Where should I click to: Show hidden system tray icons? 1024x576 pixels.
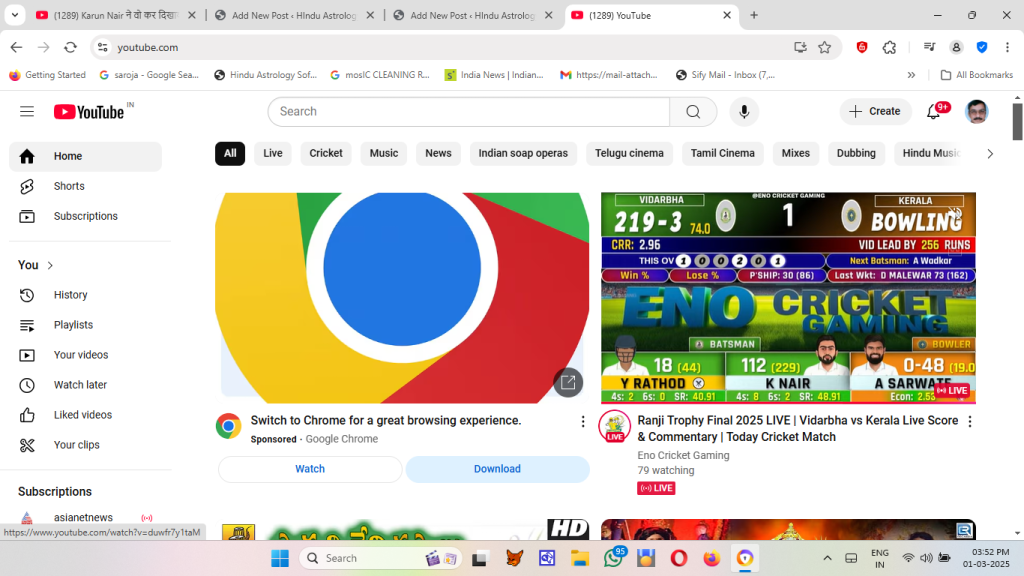click(x=827, y=558)
